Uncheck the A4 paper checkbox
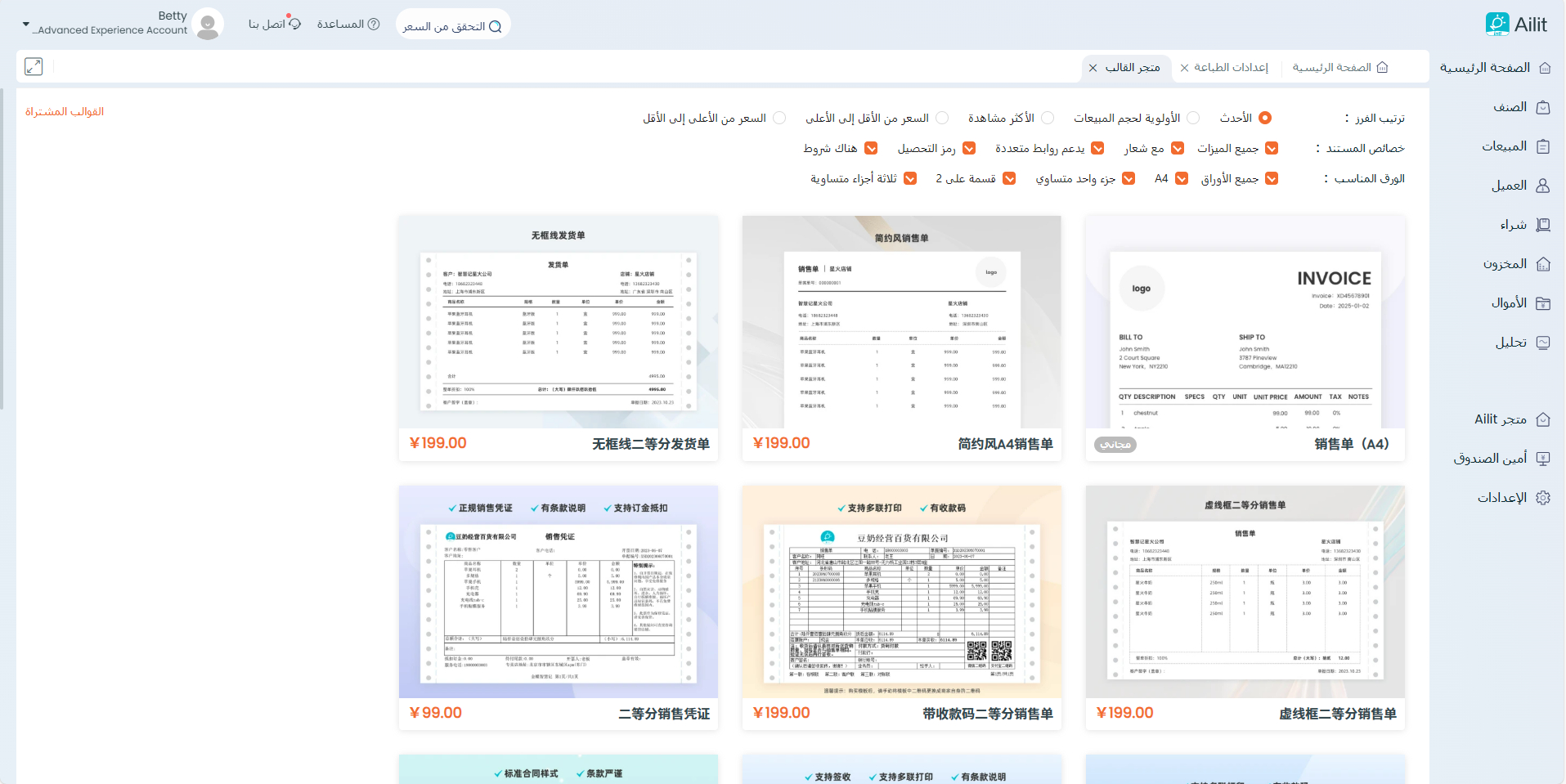 [1182, 178]
